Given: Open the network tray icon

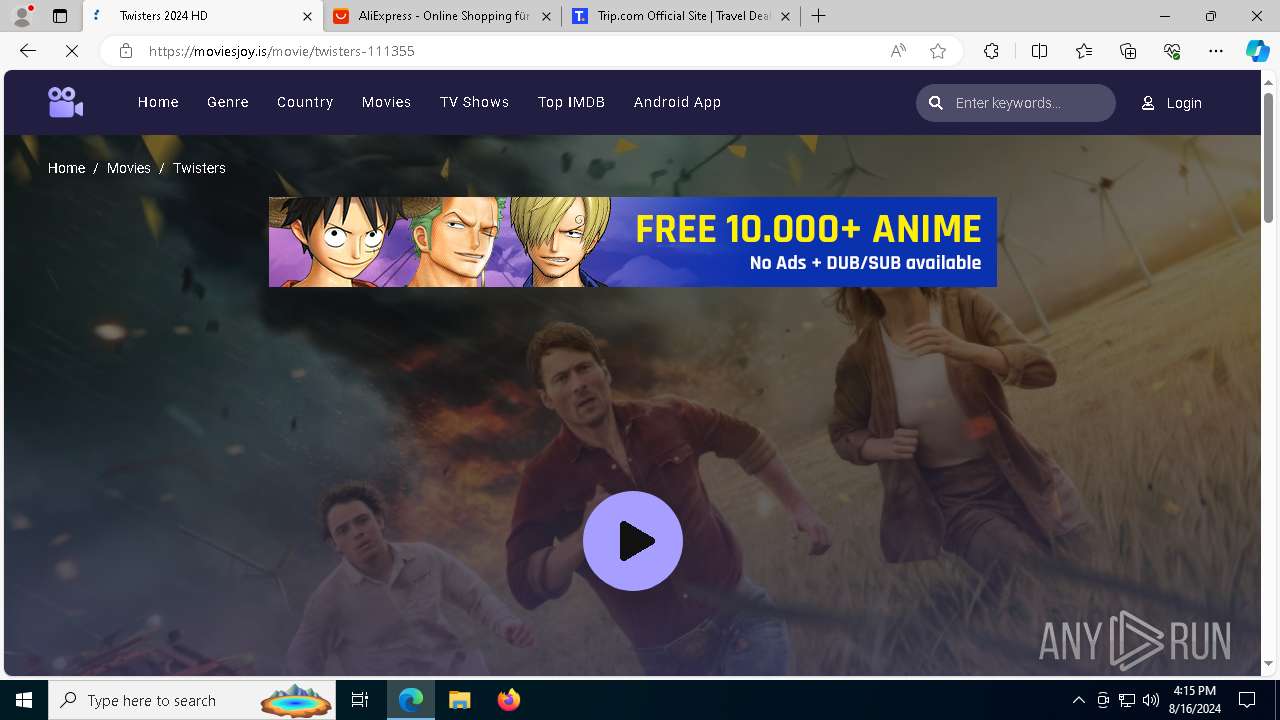Looking at the screenshot, I should pyautogui.click(x=1127, y=700).
